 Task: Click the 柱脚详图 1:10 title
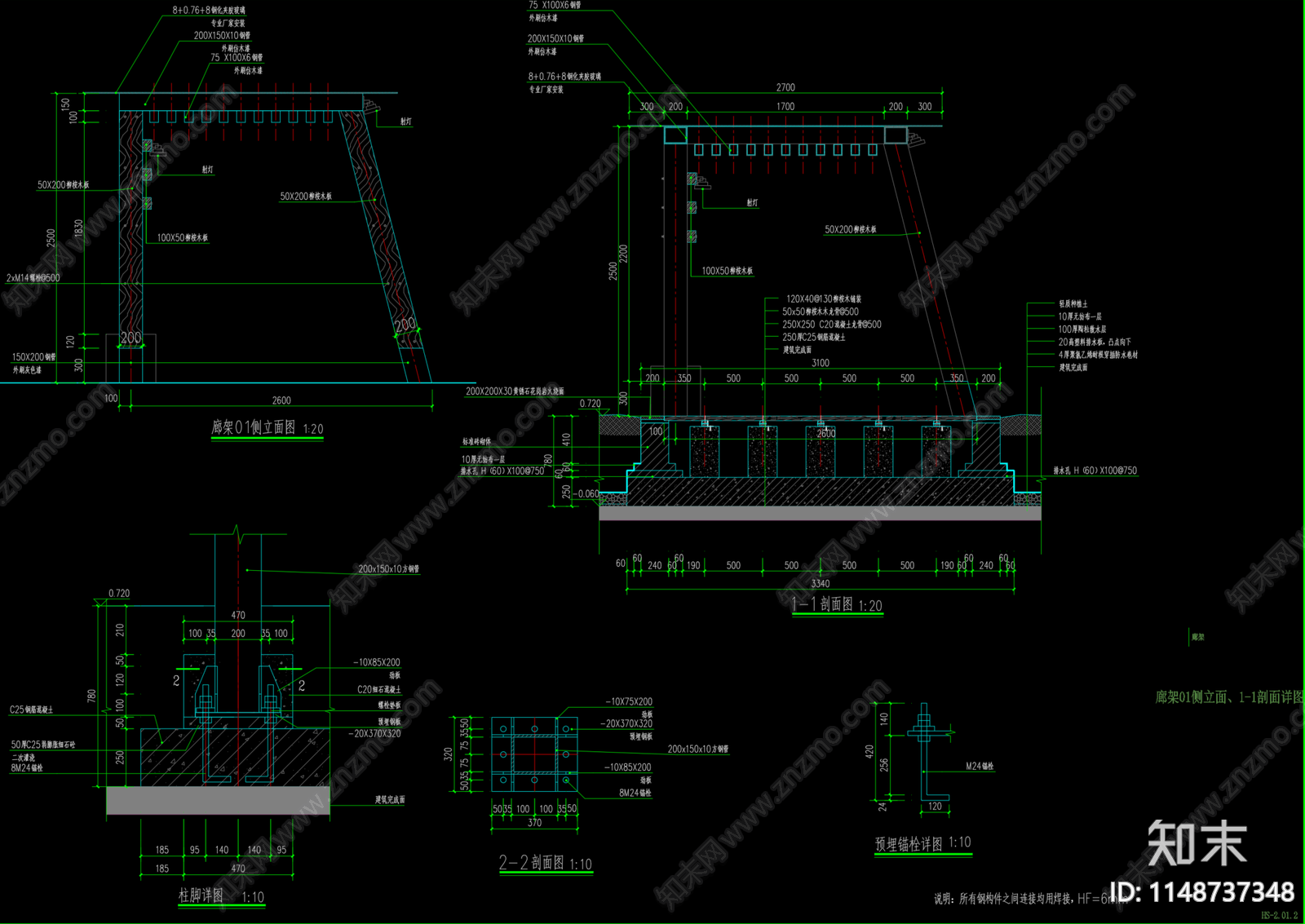[x=221, y=895]
